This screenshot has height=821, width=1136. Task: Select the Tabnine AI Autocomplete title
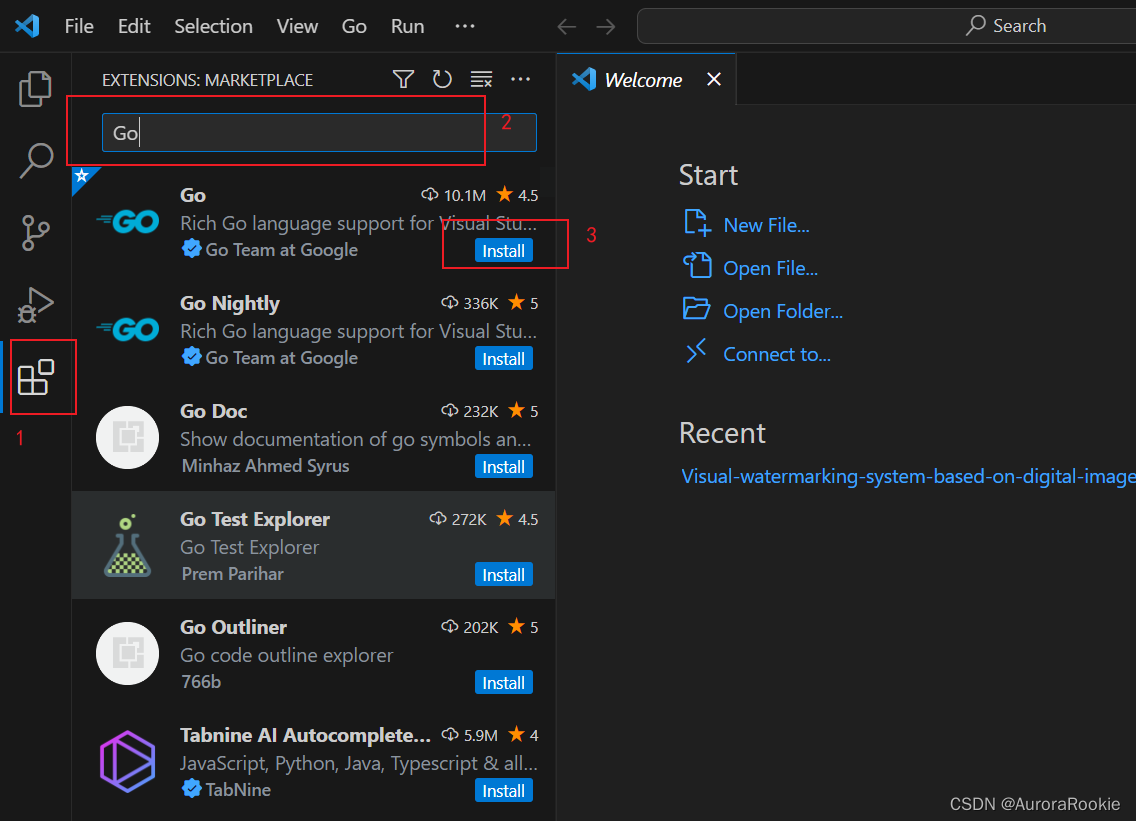305,735
